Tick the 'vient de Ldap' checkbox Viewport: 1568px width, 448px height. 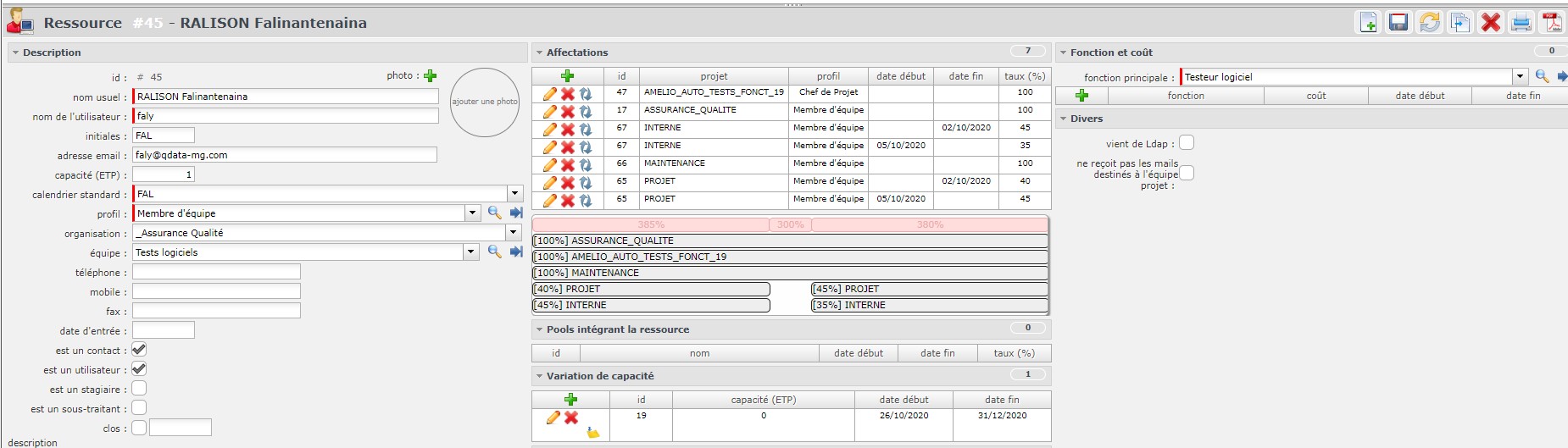click(1187, 143)
